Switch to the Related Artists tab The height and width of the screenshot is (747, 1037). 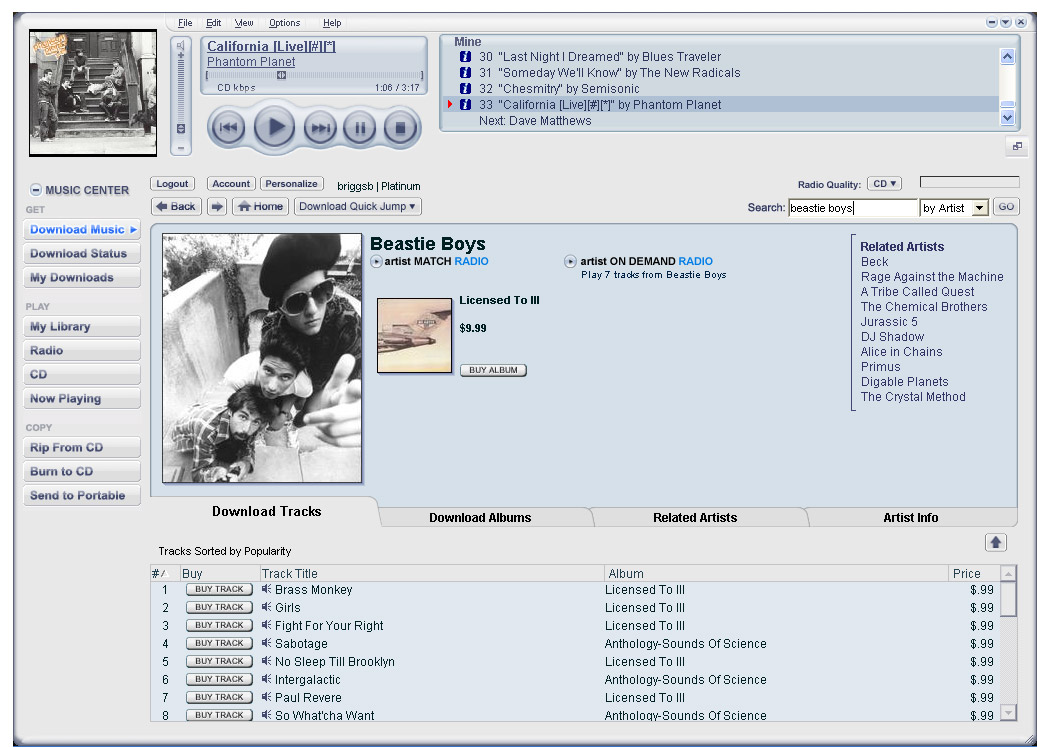[695, 518]
